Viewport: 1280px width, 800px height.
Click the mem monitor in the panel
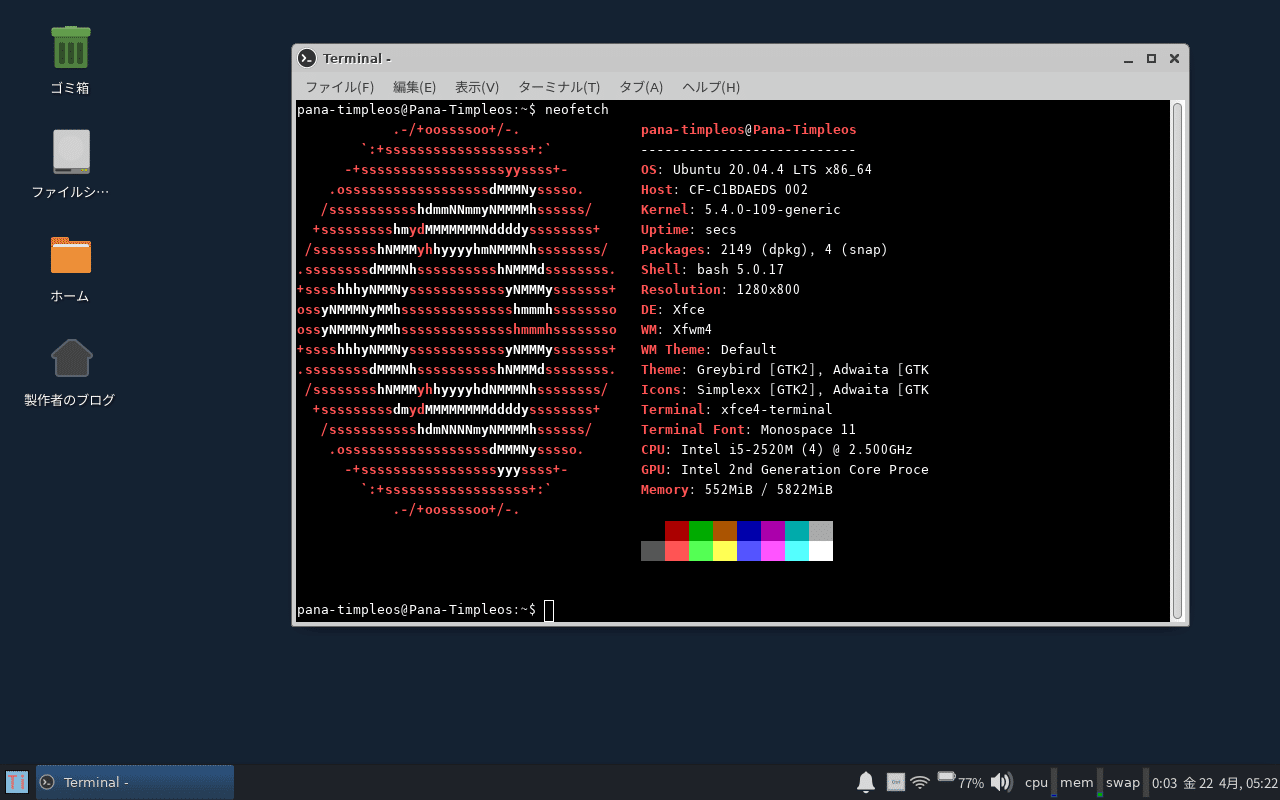(x=1081, y=782)
